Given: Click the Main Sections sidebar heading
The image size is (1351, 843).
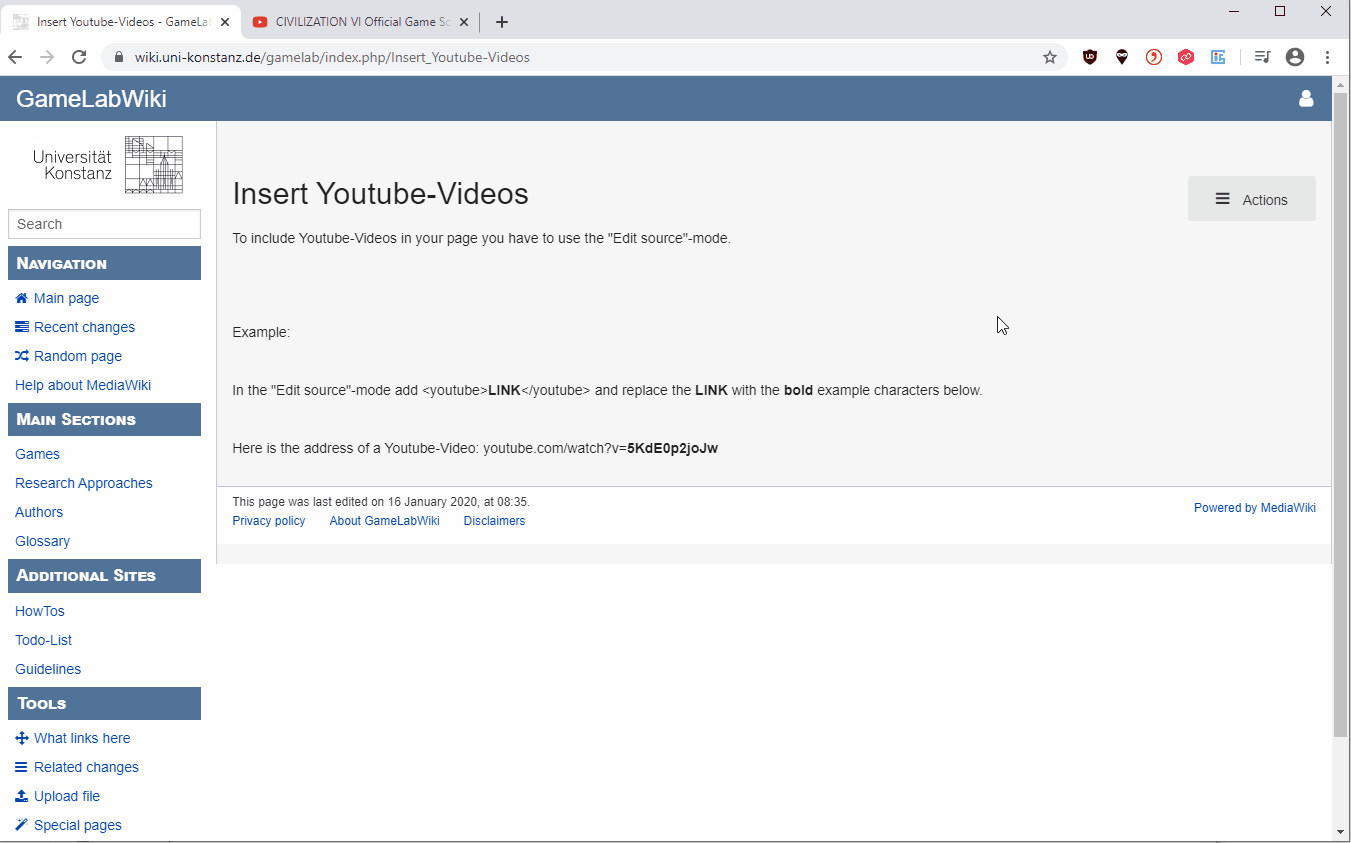Looking at the screenshot, I should (104, 419).
